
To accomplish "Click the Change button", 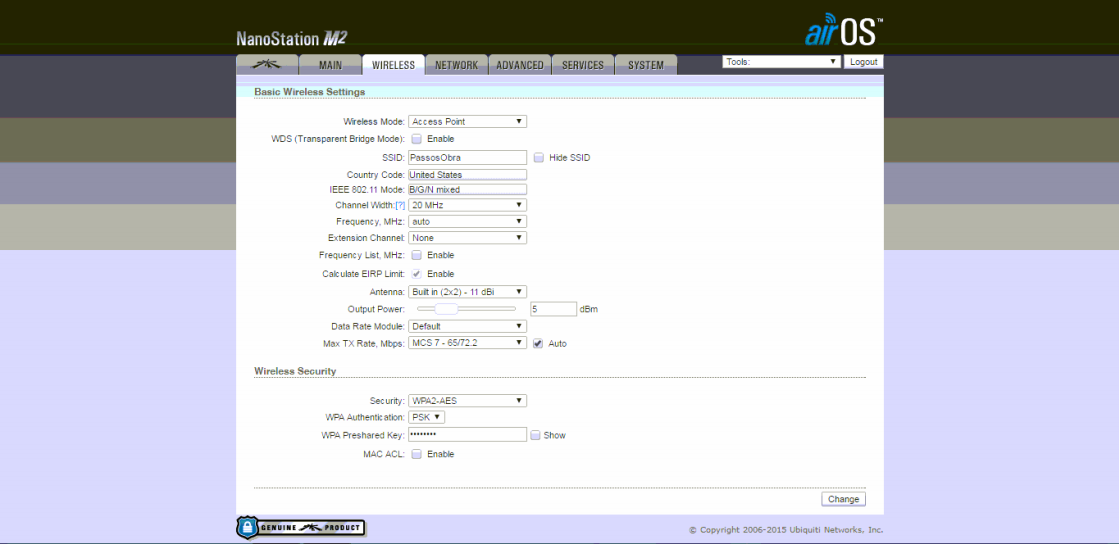I will point(844,499).
